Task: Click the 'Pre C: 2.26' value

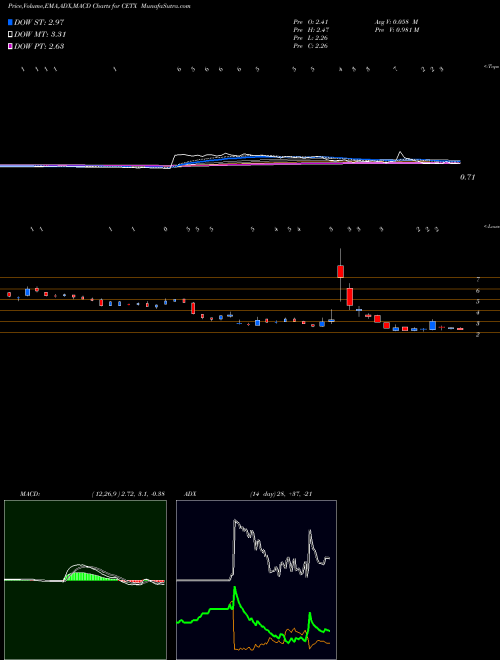Action: (x=311, y=46)
